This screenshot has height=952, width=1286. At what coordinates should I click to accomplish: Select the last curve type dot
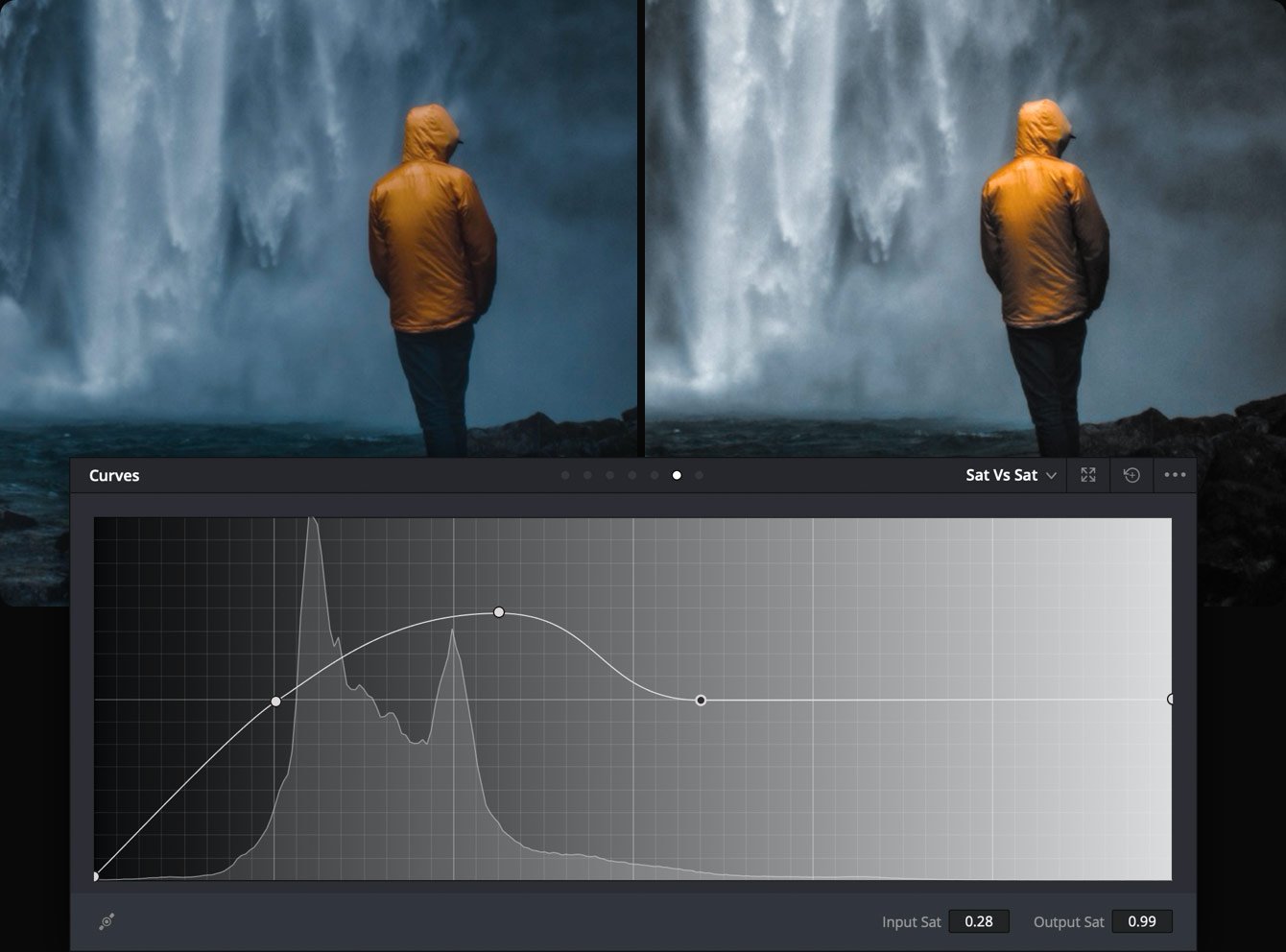(699, 474)
